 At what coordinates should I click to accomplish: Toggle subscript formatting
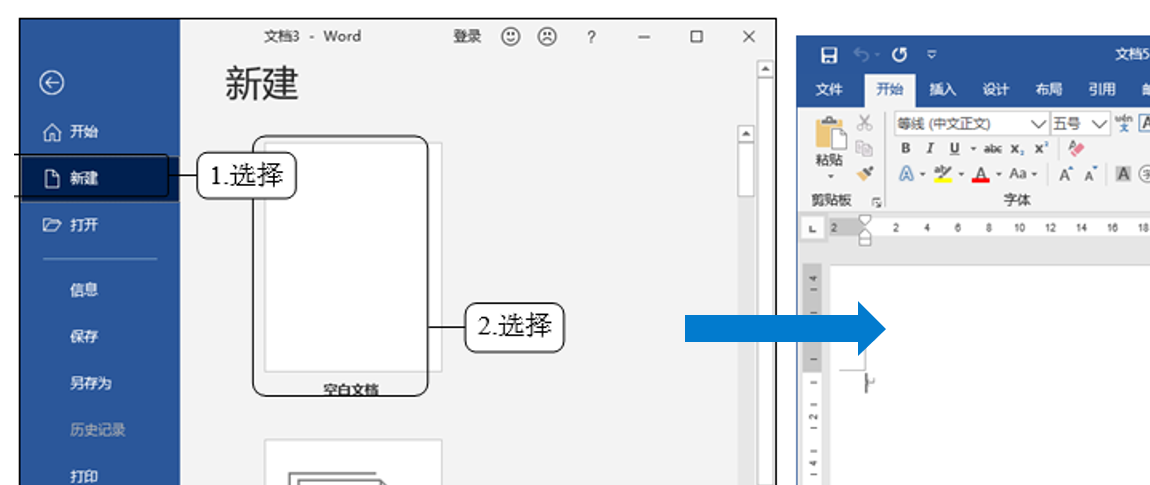coord(1017,149)
